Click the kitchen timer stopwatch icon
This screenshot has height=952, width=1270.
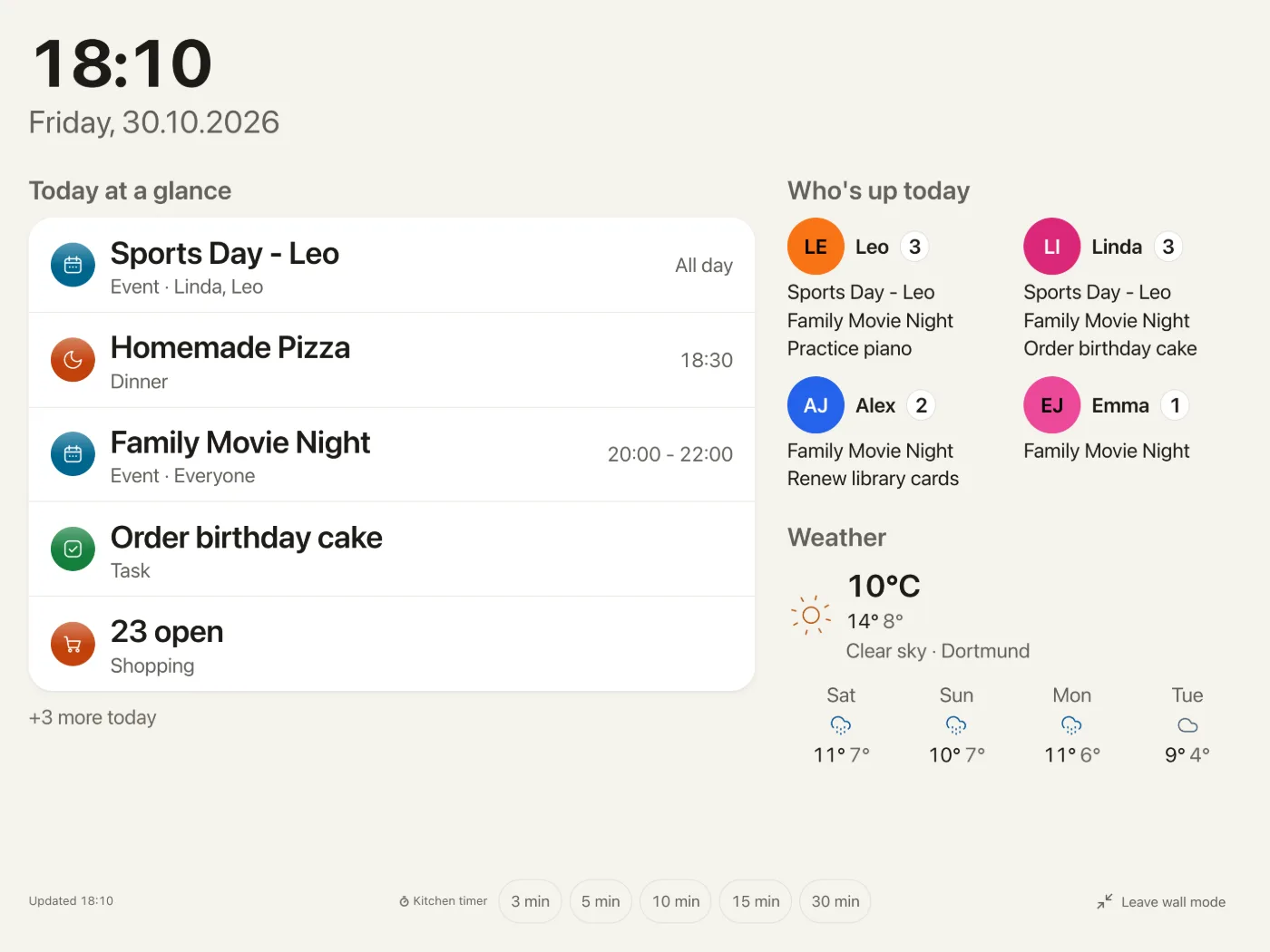pos(405,901)
